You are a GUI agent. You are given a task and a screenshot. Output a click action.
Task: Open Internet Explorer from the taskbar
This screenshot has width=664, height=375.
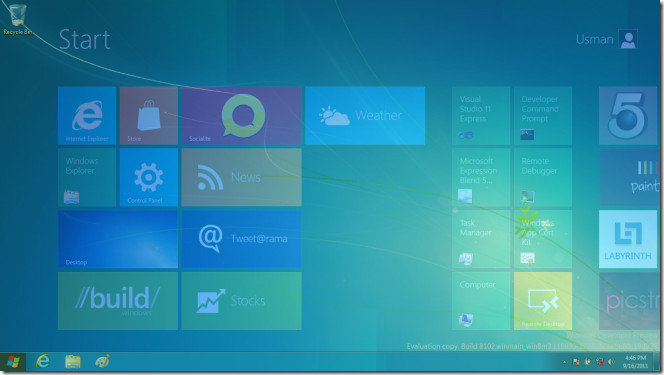pos(42,361)
